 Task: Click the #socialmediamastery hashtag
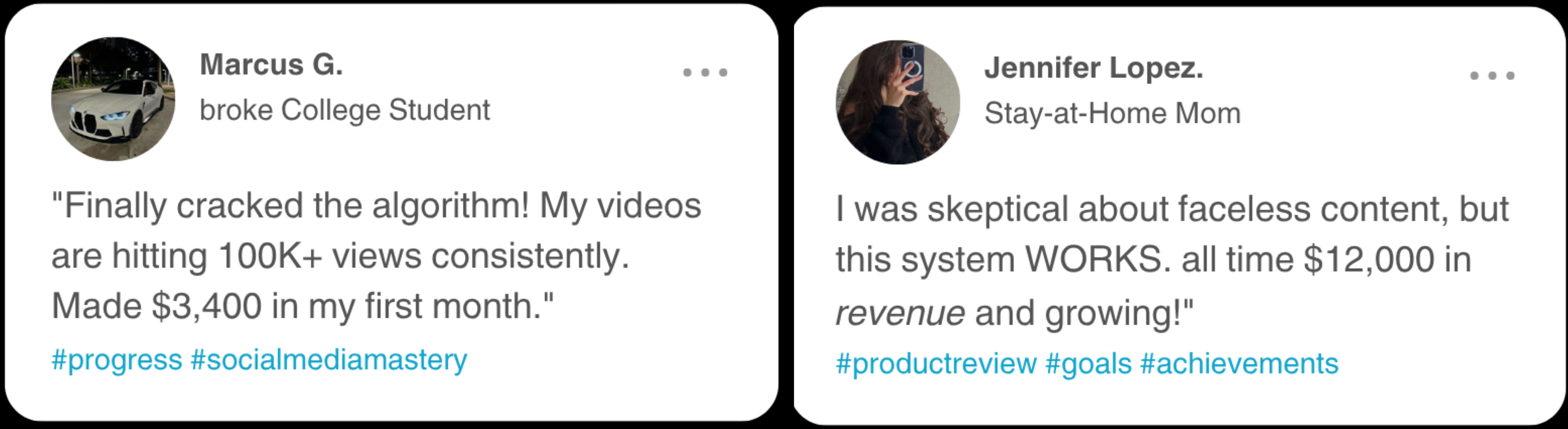pos(329,360)
